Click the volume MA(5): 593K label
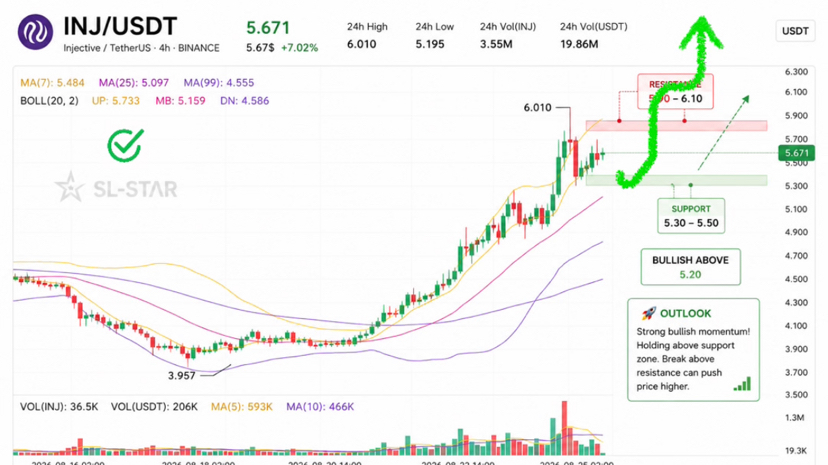Viewport: 828px width, 465px height. pos(241,407)
